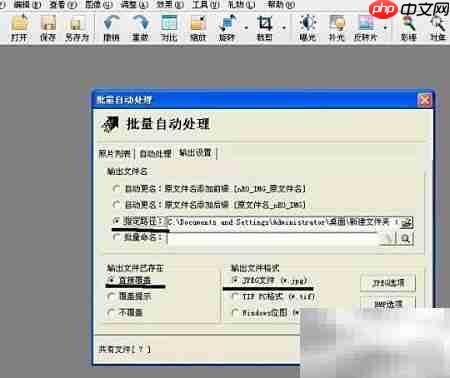Image resolution: width=450 pixels, height=378 pixels.
Task: Select the 裁剪 (Crop) toolbar icon
Action: click(x=265, y=28)
